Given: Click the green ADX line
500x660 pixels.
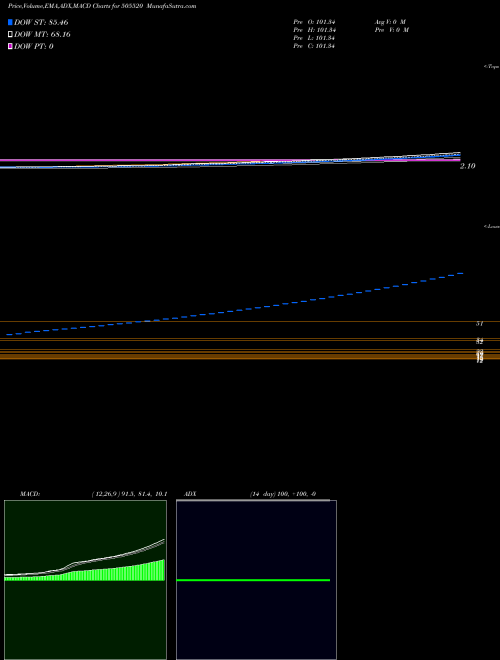Looking at the screenshot, I should 253,580.
